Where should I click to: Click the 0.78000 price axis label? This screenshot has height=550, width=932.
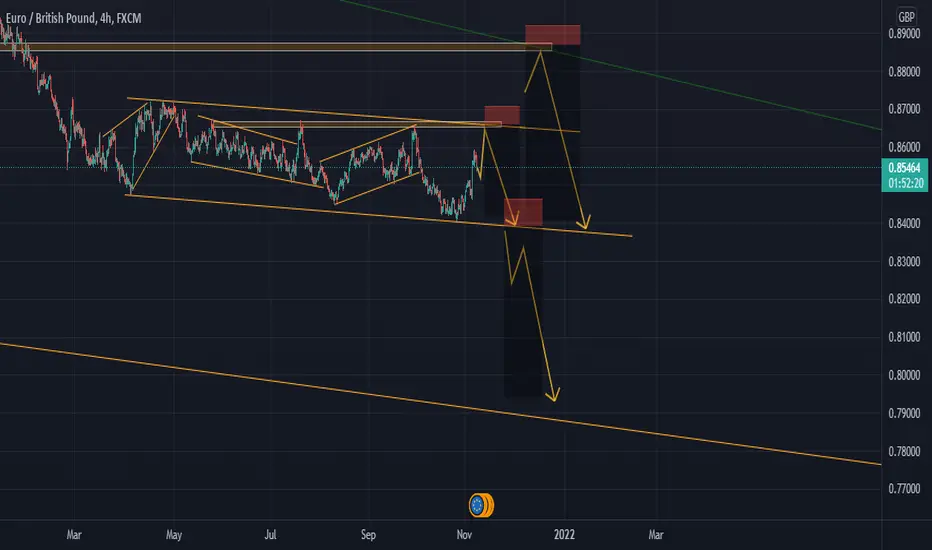tap(904, 451)
